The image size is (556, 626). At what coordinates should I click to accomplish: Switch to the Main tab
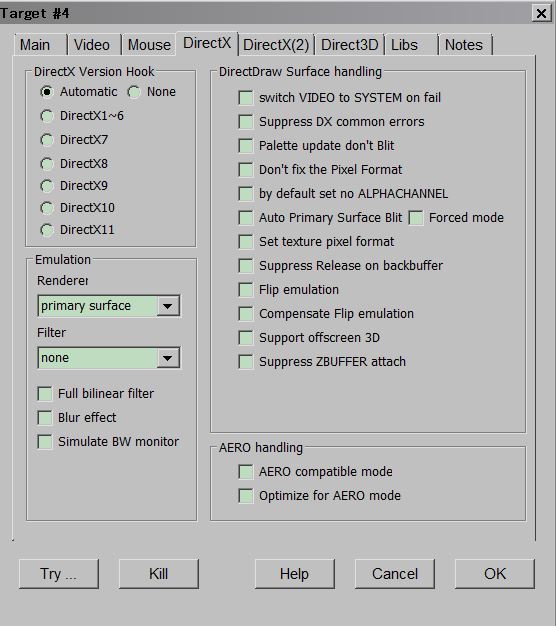(x=40, y=44)
